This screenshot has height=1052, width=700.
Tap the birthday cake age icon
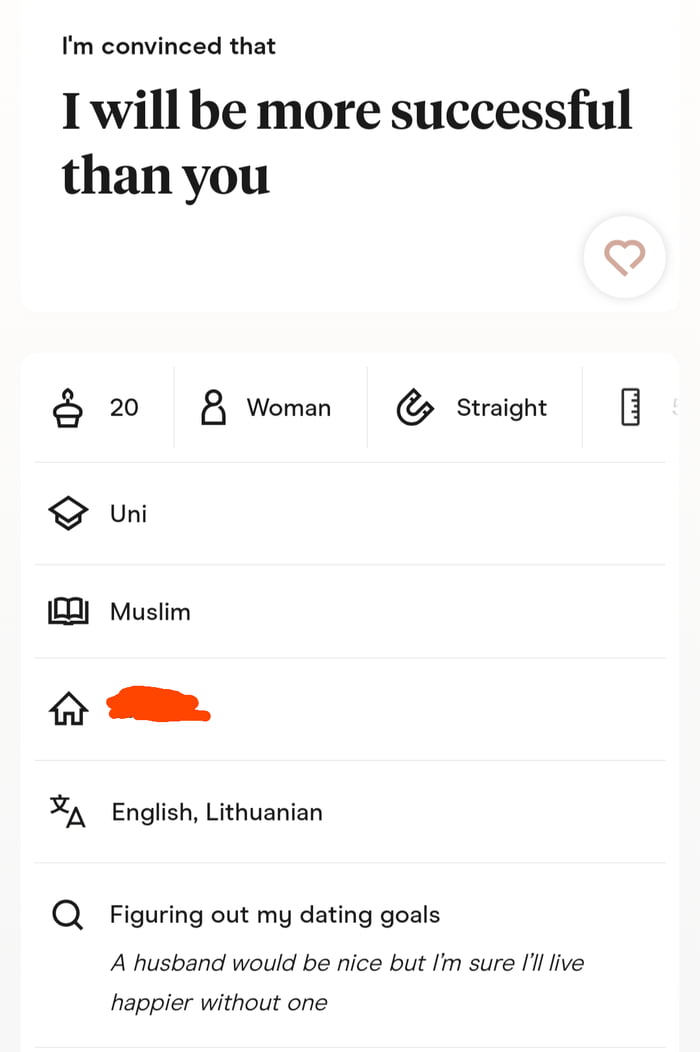[x=67, y=407]
